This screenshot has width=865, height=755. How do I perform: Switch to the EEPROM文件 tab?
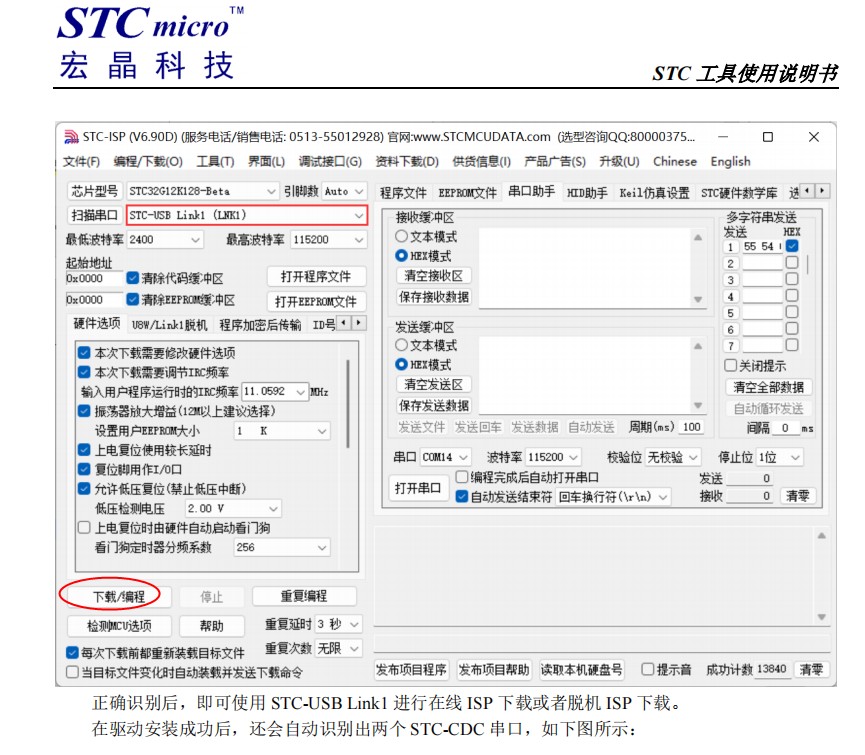[467, 192]
